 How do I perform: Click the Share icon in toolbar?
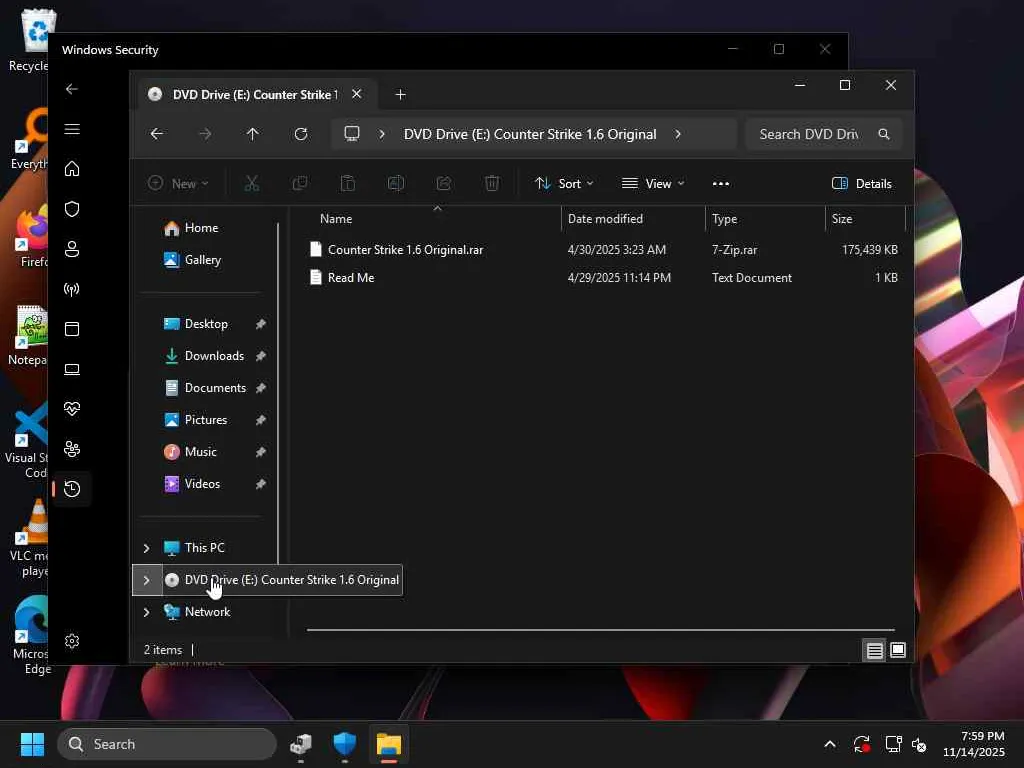(x=444, y=184)
